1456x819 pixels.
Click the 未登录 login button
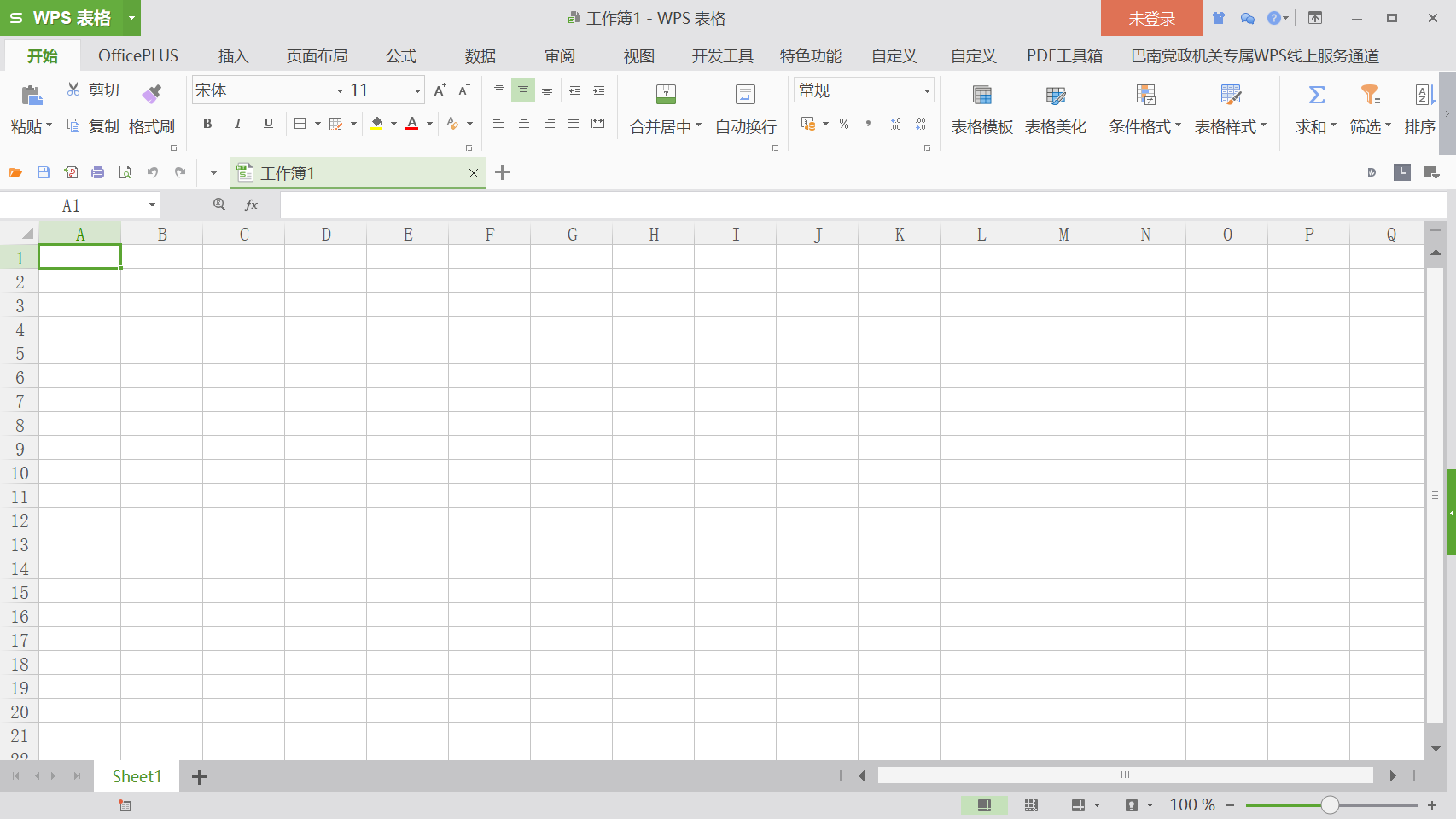(1151, 18)
